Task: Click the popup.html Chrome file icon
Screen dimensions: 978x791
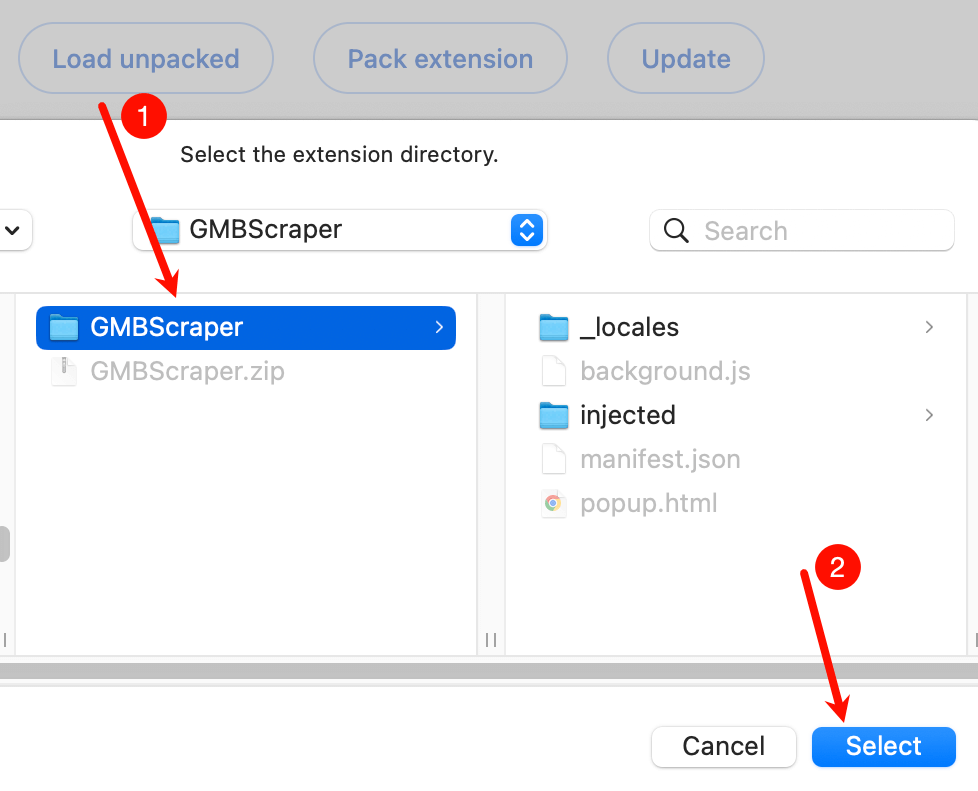Action: coord(553,503)
